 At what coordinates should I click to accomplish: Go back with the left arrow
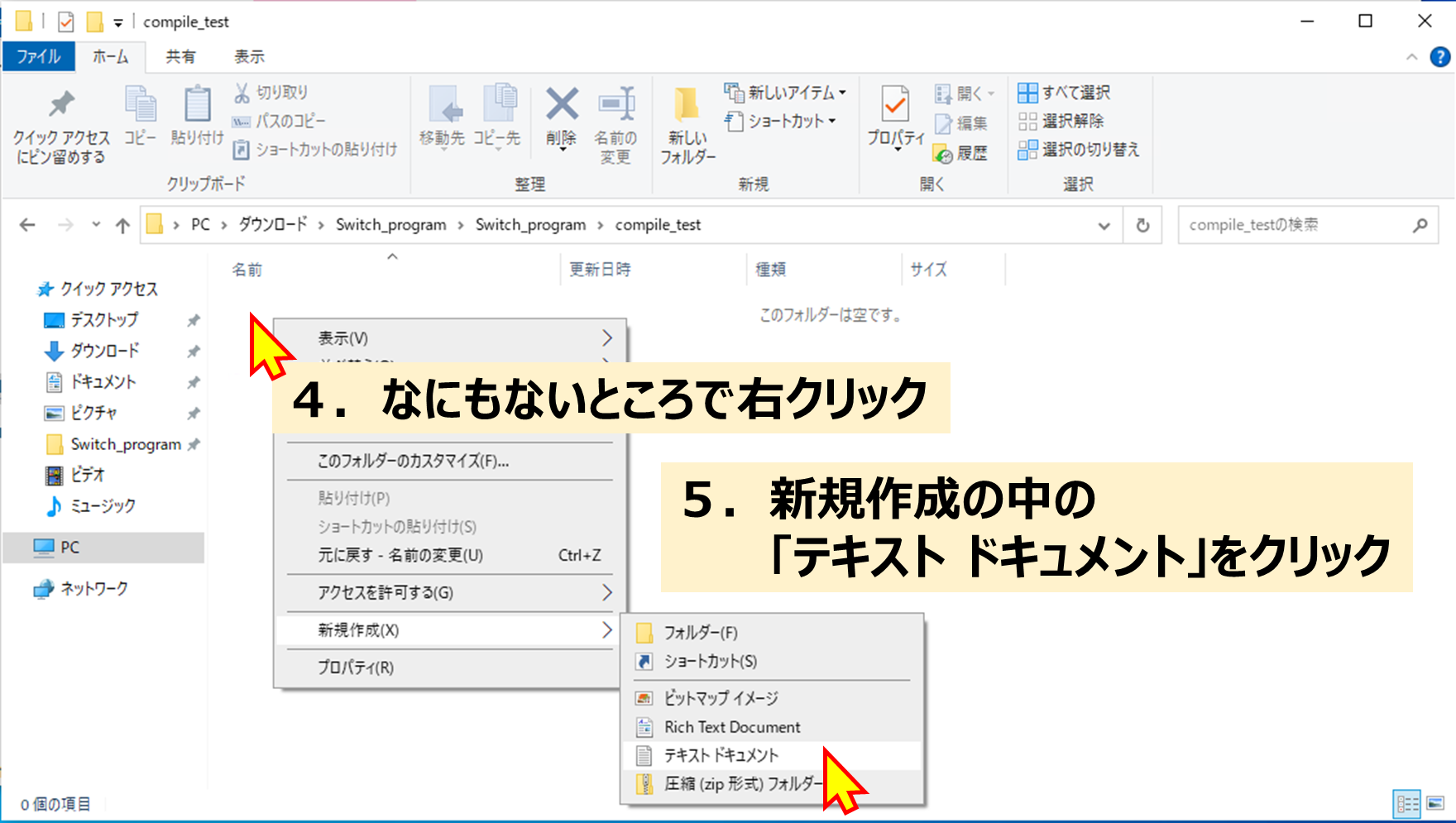27,225
